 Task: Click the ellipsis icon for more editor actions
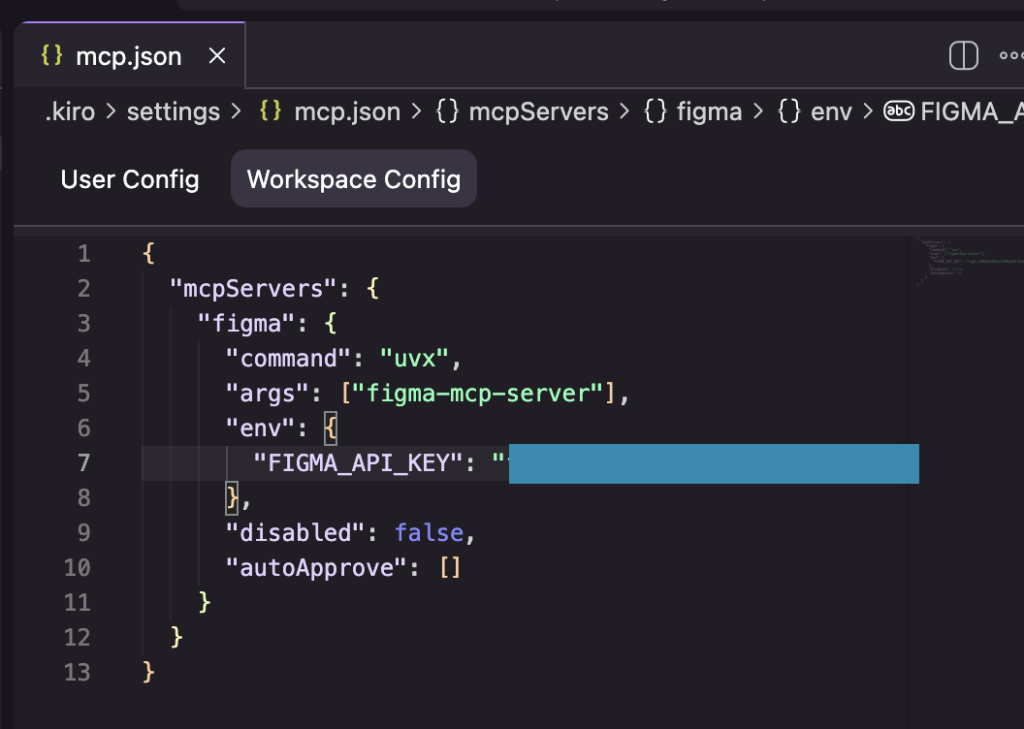pos(1011,57)
